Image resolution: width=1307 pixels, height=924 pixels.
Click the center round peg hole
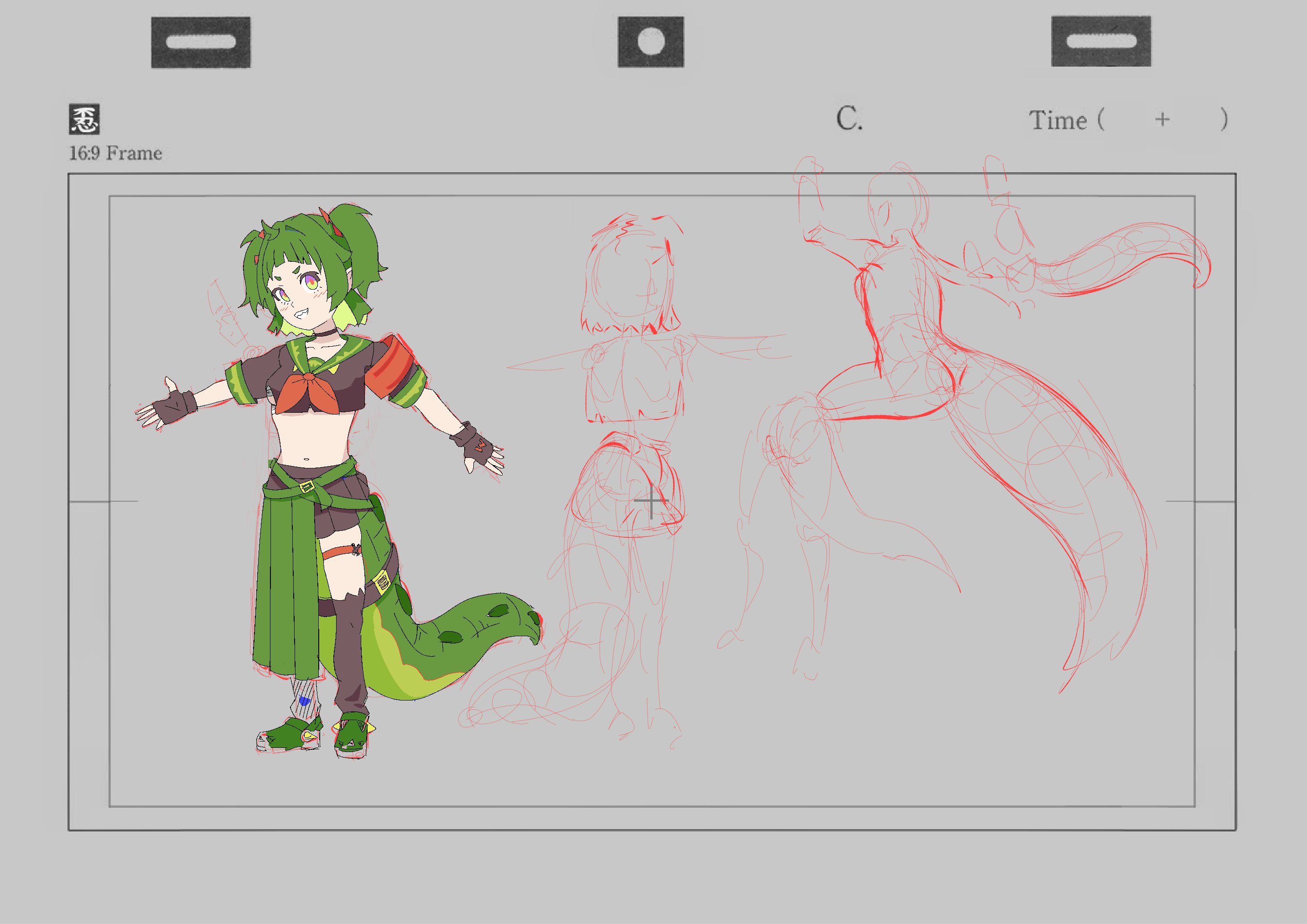pos(651,42)
